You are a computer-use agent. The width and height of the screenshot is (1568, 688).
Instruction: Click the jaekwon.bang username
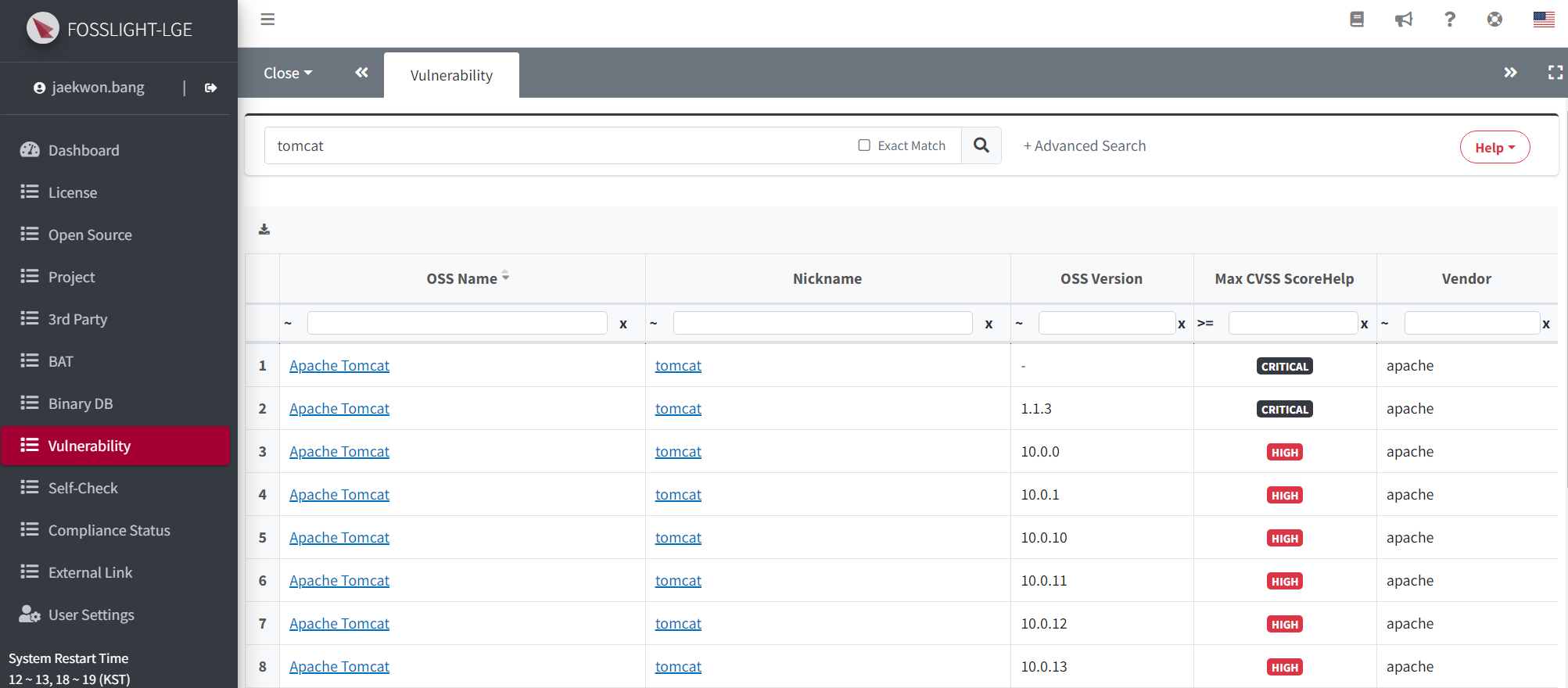pyautogui.click(x=98, y=88)
